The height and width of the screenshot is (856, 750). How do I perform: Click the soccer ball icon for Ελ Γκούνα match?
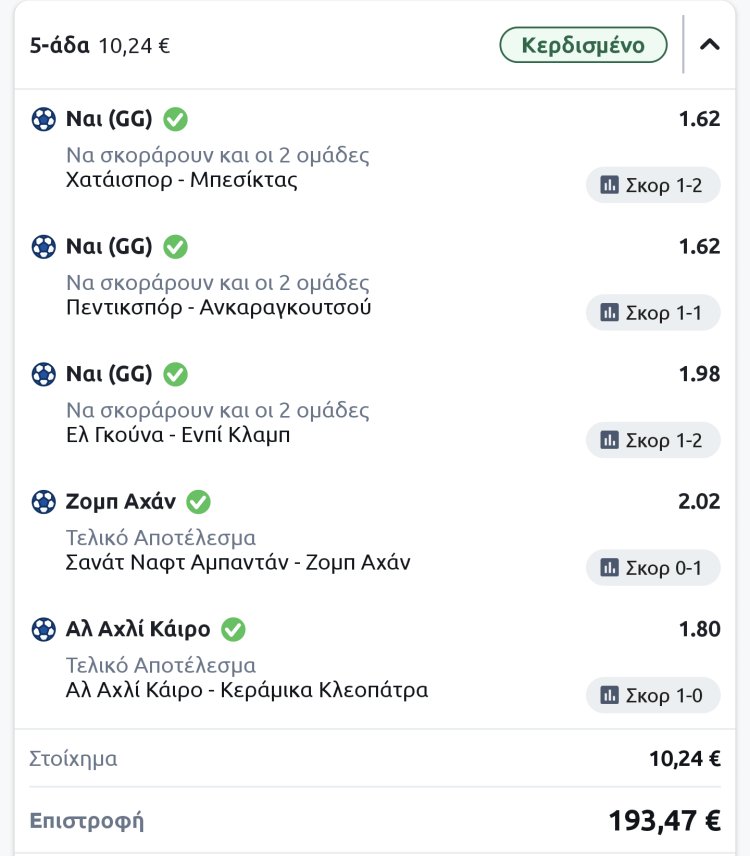[x=43, y=374]
